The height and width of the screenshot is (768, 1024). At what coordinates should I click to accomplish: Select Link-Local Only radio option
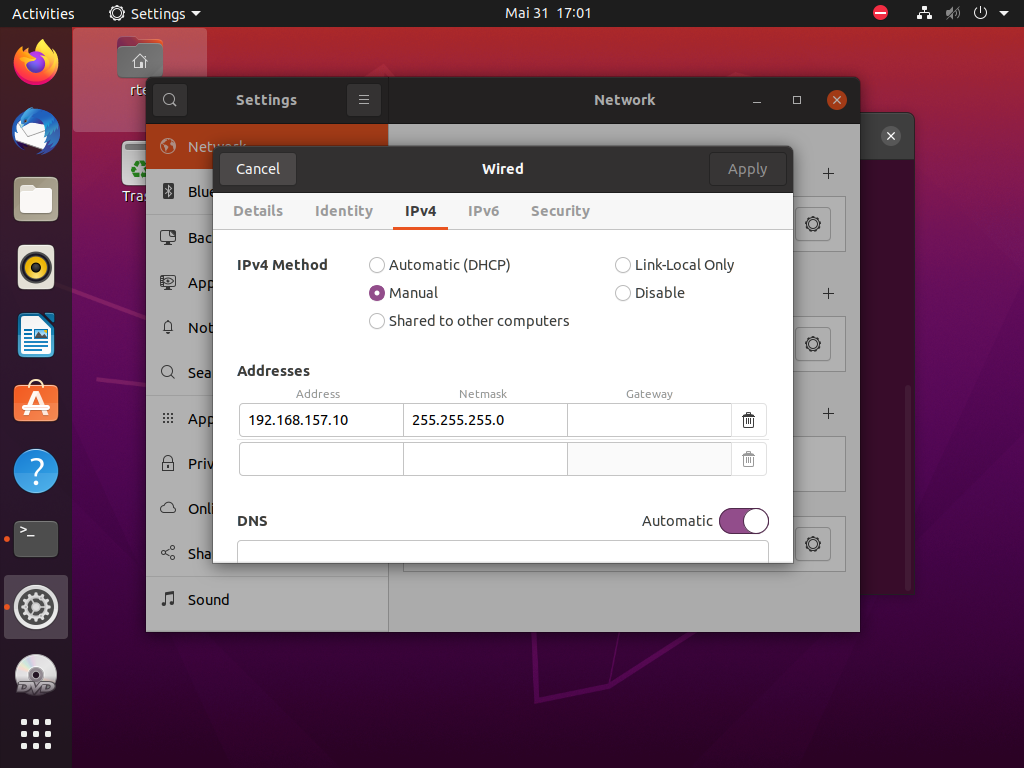tap(623, 265)
